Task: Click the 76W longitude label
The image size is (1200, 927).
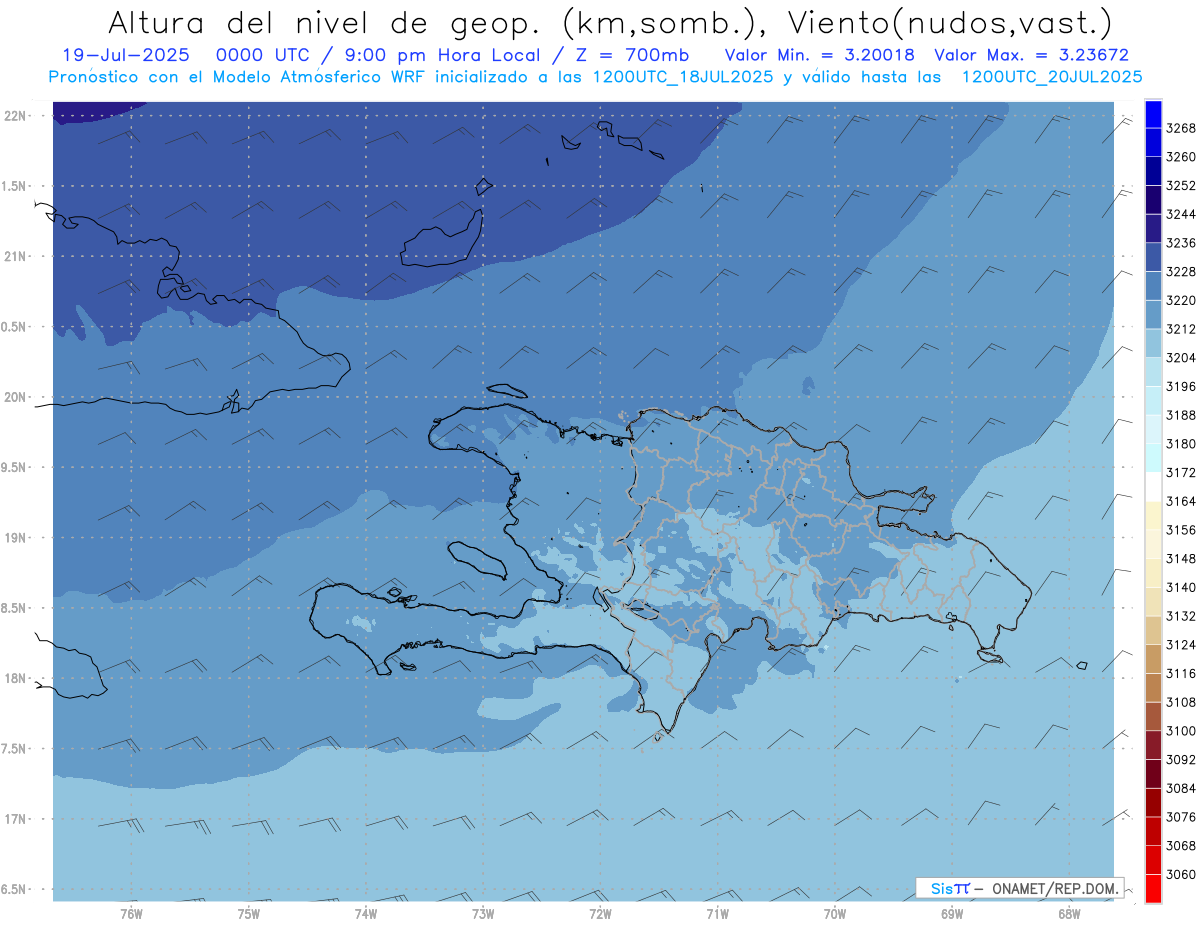Action: (x=131, y=913)
